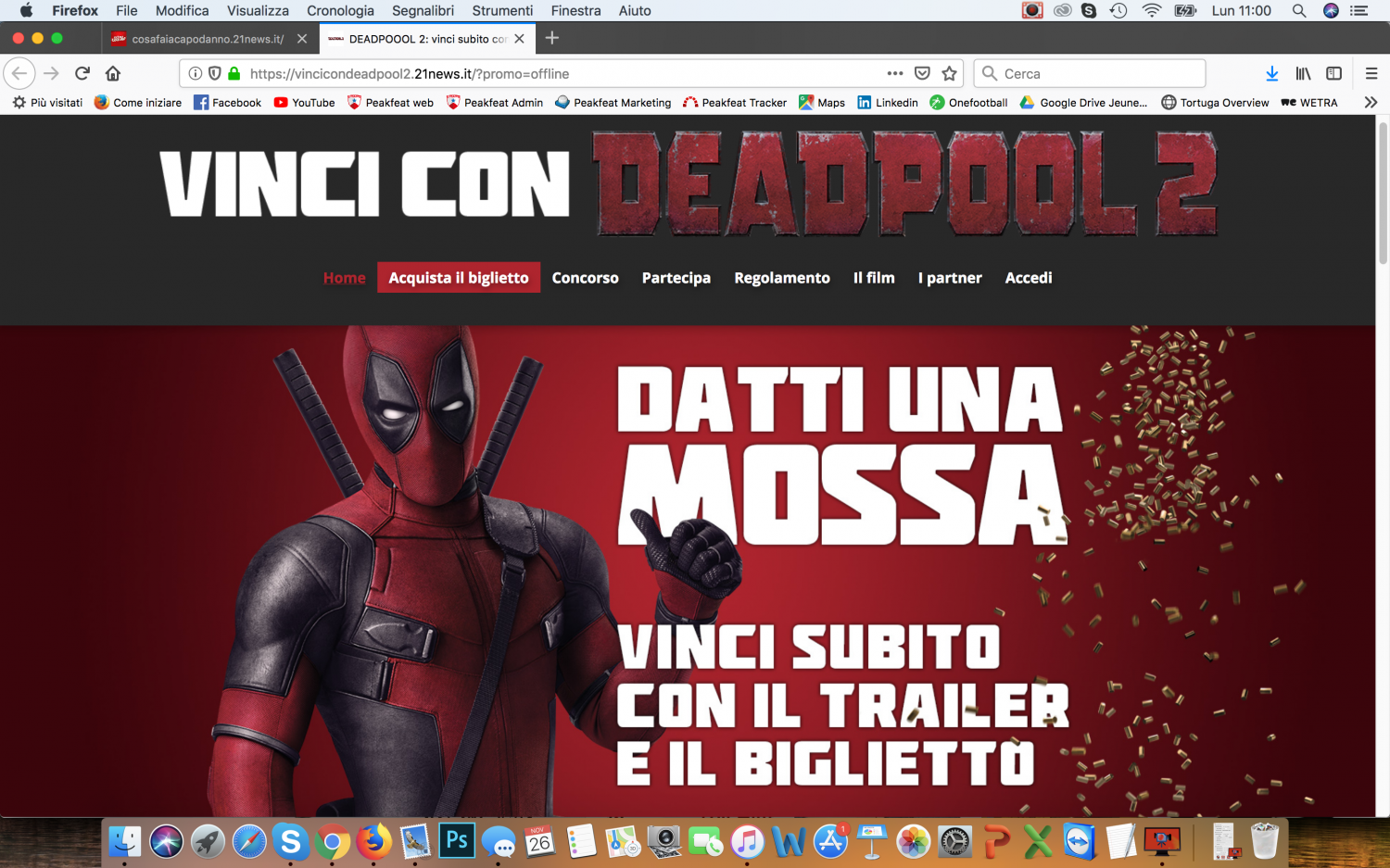Save page to Pocket icon

click(922, 73)
